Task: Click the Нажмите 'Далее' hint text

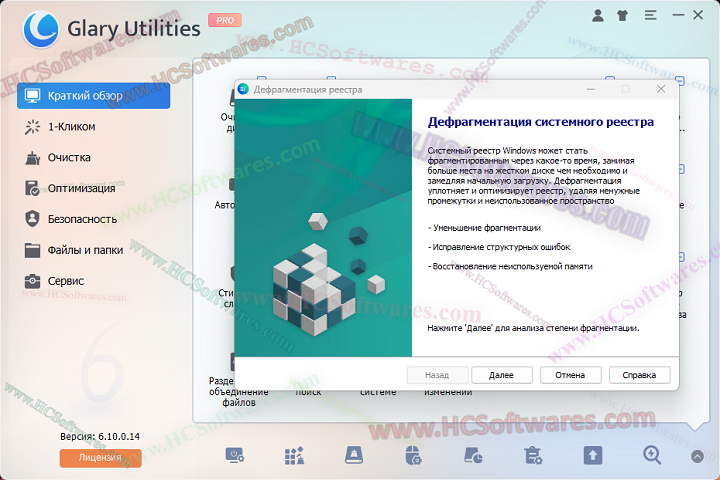Action: click(533, 328)
